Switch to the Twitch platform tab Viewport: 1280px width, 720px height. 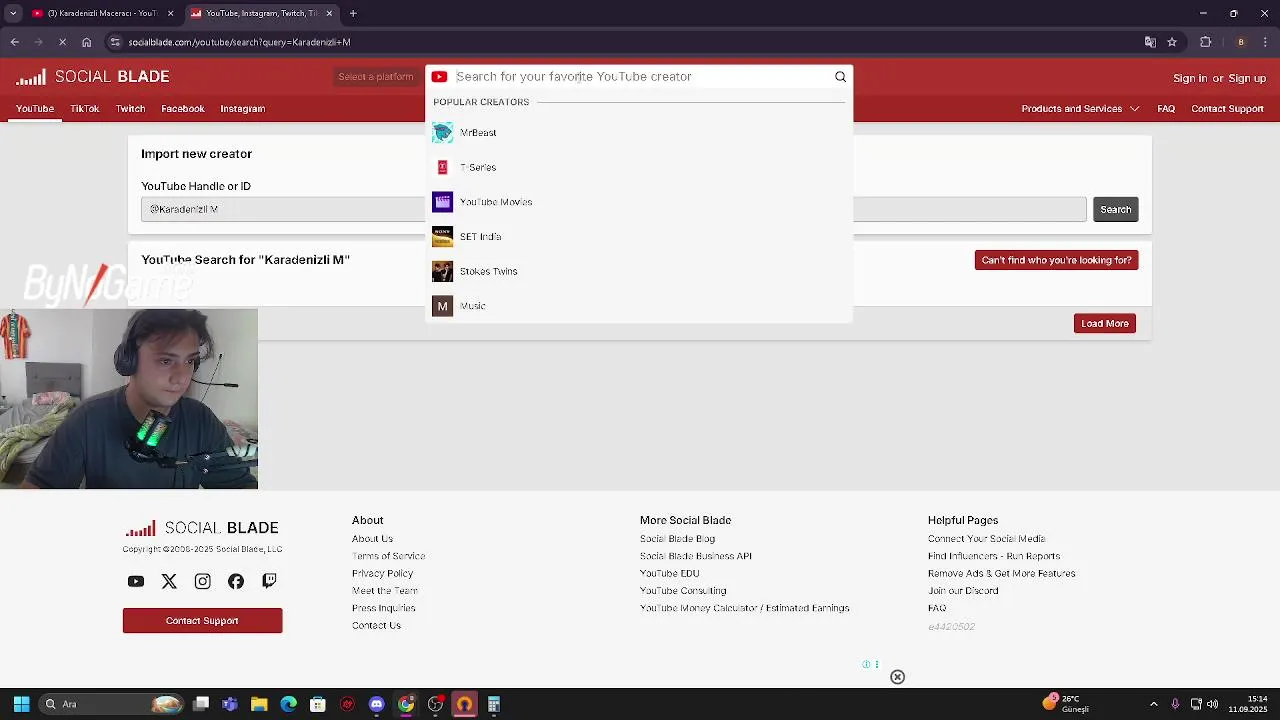click(x=130, y=109)
